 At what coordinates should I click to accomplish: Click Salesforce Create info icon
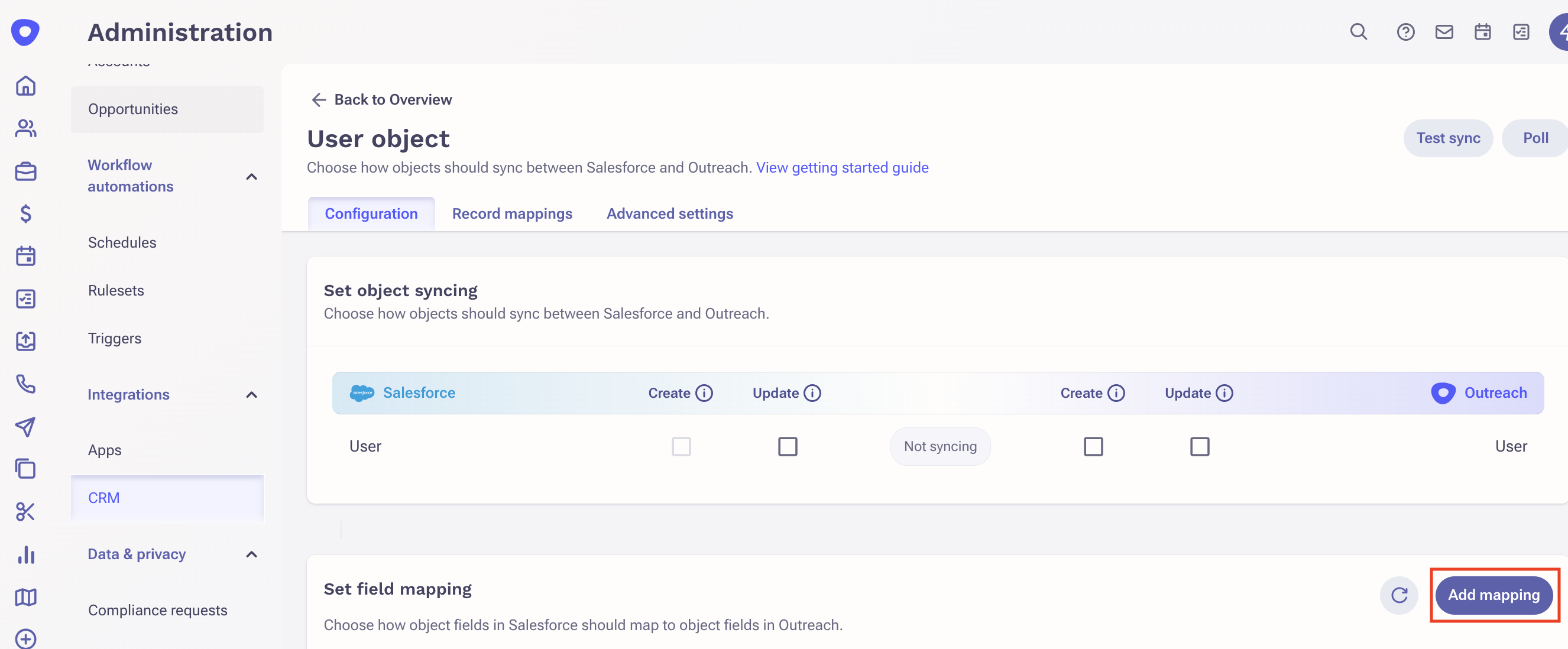click(x=704, y=393)
